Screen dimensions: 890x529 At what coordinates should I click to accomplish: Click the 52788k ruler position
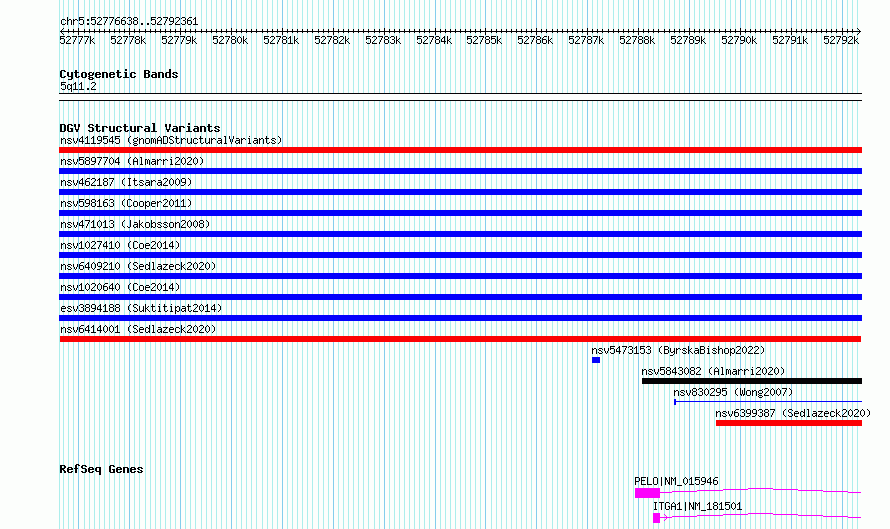pos(637,40)
